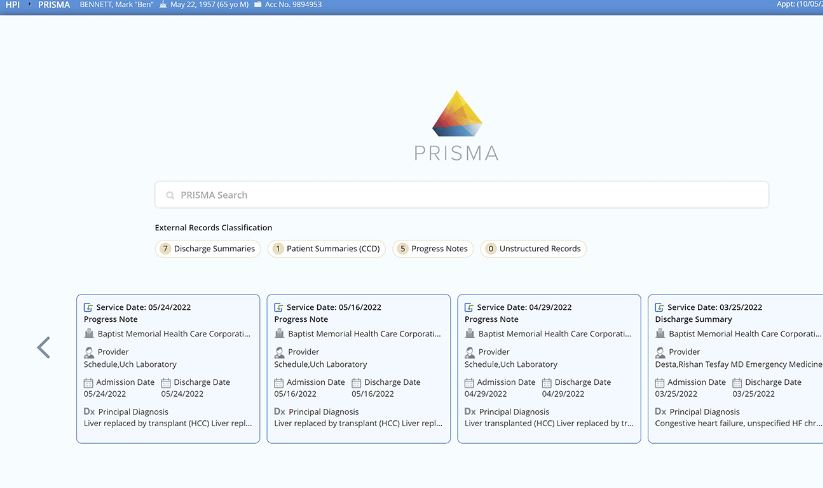Click Provider person icon on 05/24/2022 card
This screenshot has width=823, height=488.
(89, 352)
